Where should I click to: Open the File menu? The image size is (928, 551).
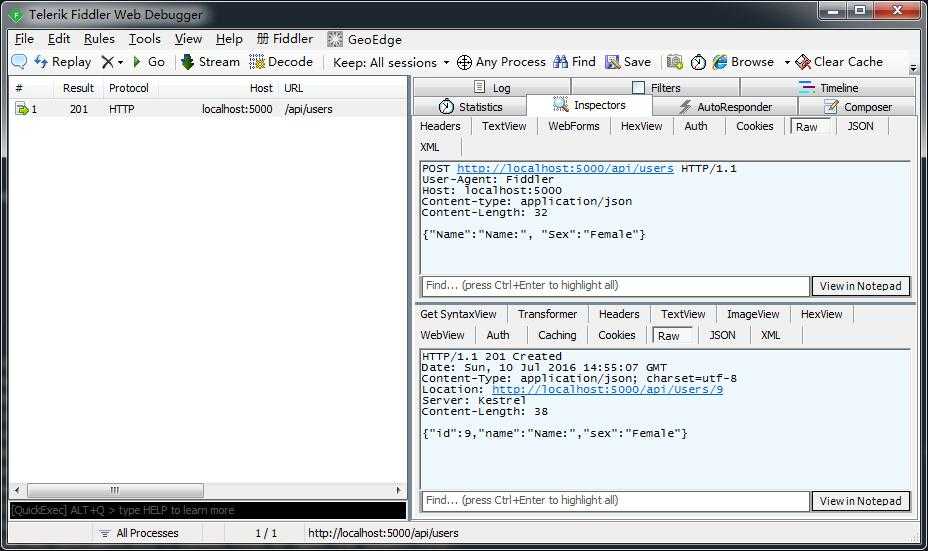click(24, 39)
